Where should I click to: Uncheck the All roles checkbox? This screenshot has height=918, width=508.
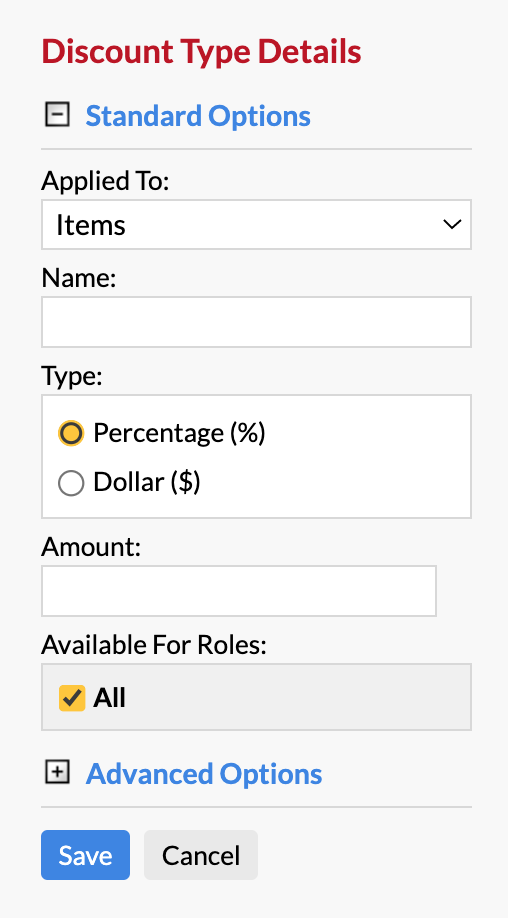[x=72, y=698]
